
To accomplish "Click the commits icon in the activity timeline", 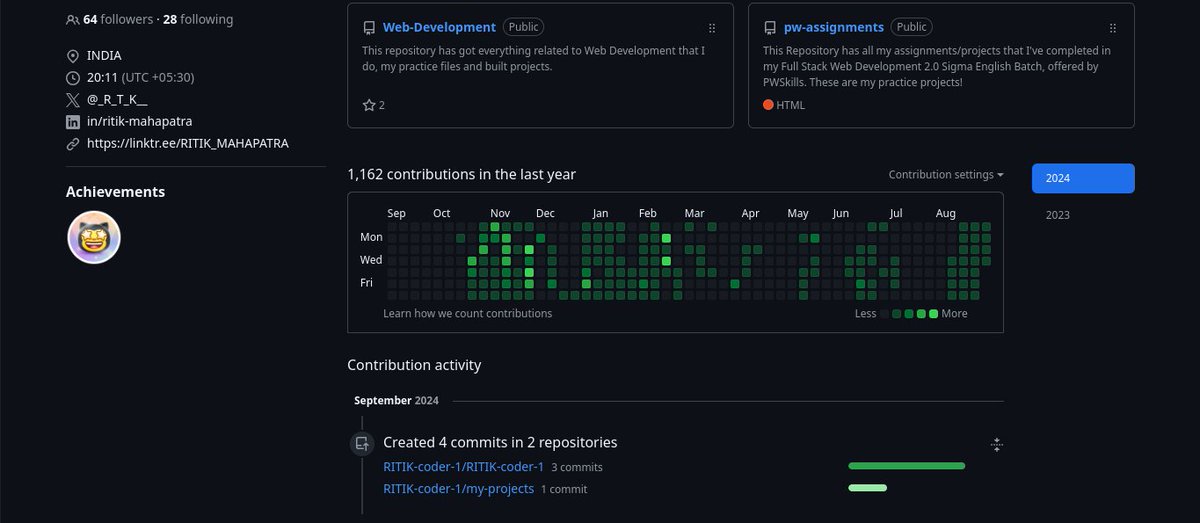I will click(362, 443).
